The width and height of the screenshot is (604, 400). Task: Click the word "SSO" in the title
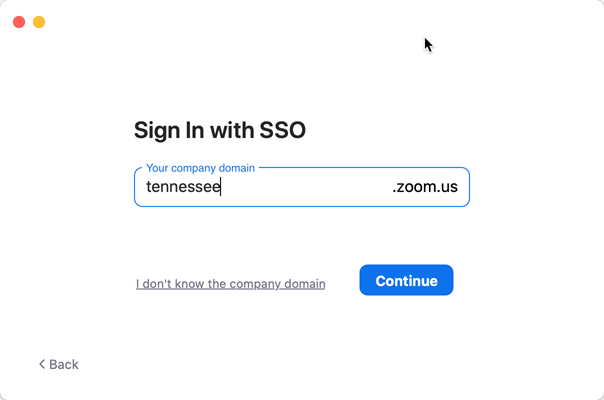click(x=282, y=130)
